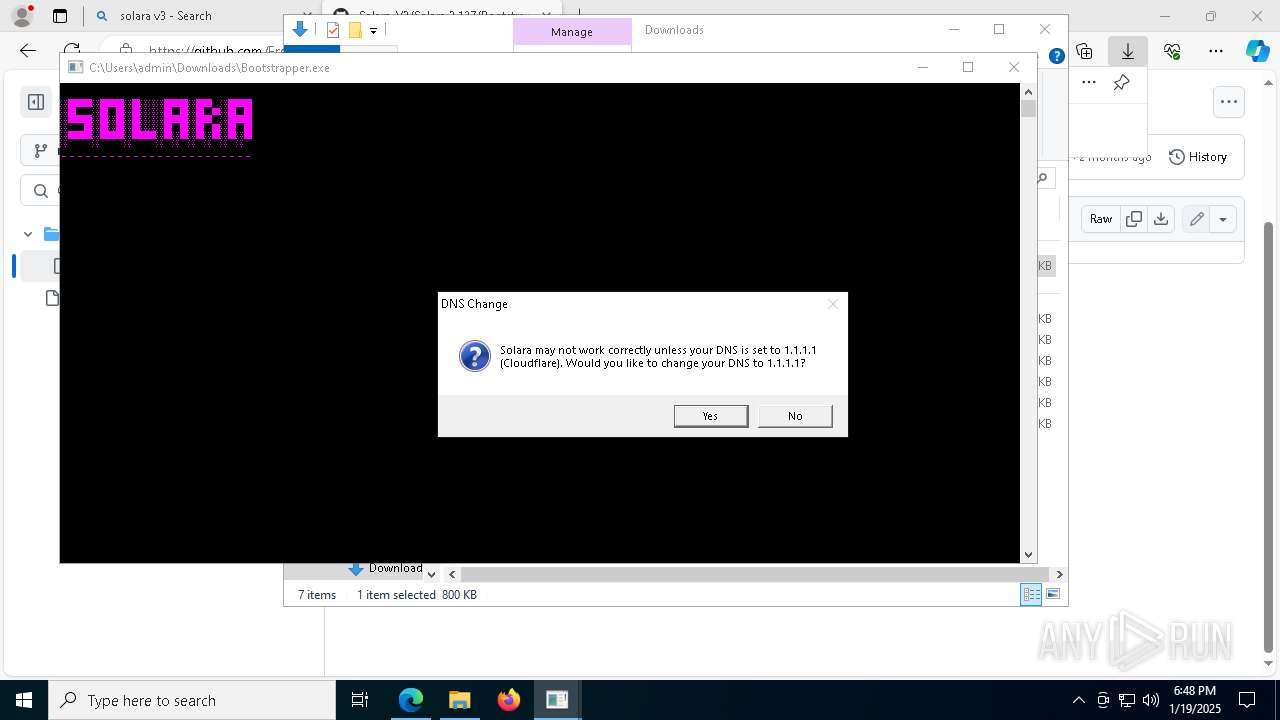This screenshot has height=720, width=1280.
Task: Open volume control in system tray
Action: click(1150, 700)
